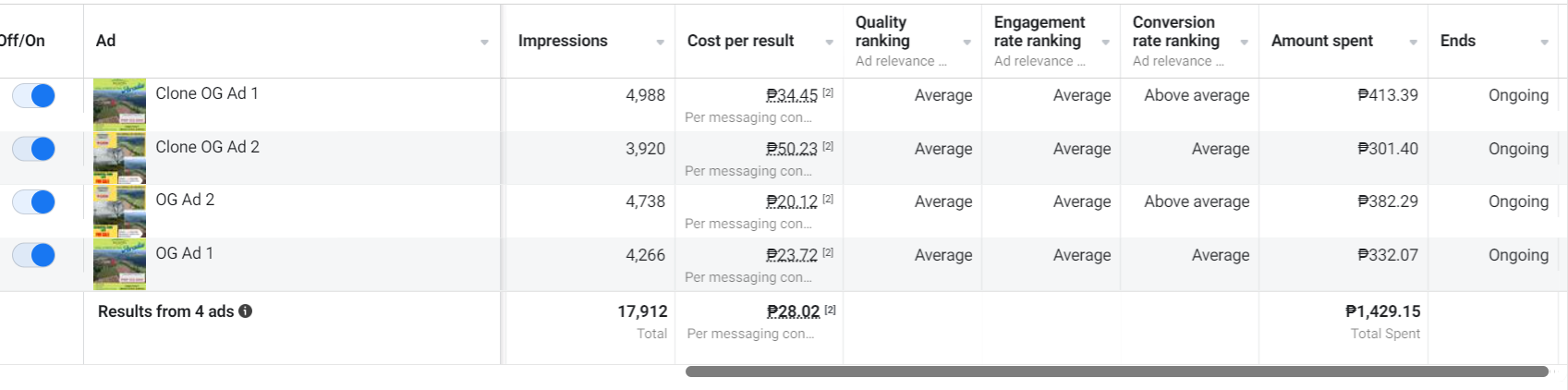Image resolution: width=1568 pixels, height=390 pixels.
Task: Turn off the Clone OG Ad 1 toggle
Action: [33, 95]
